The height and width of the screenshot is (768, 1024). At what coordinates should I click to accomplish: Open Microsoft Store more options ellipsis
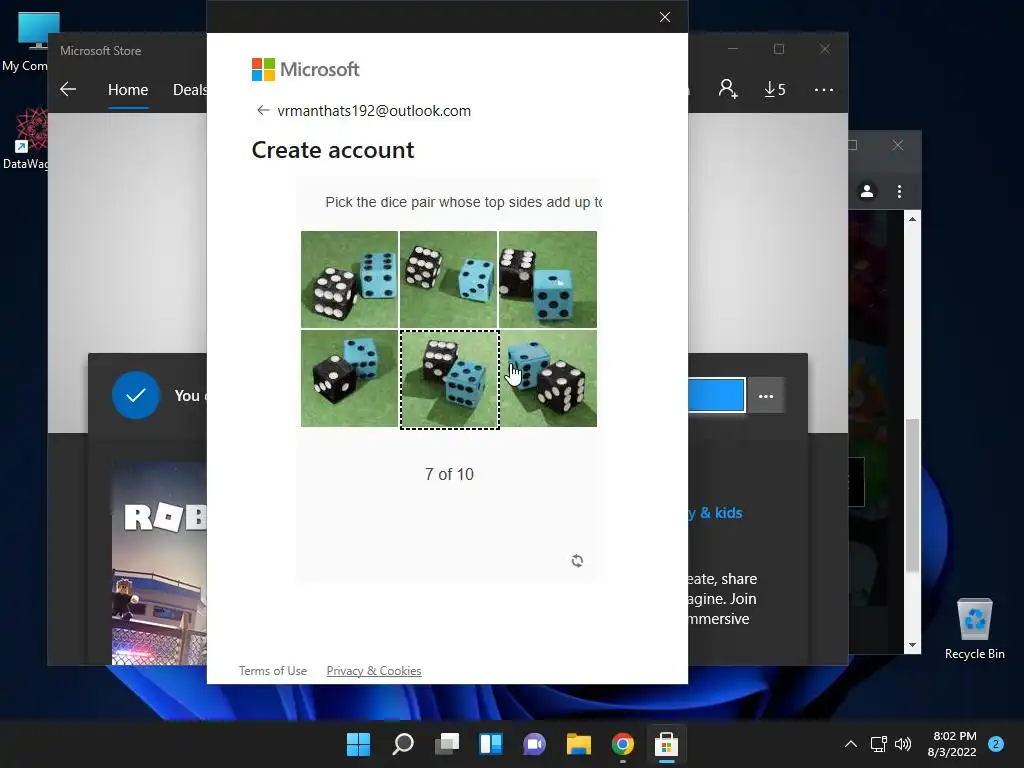click(x=824, y=89)
